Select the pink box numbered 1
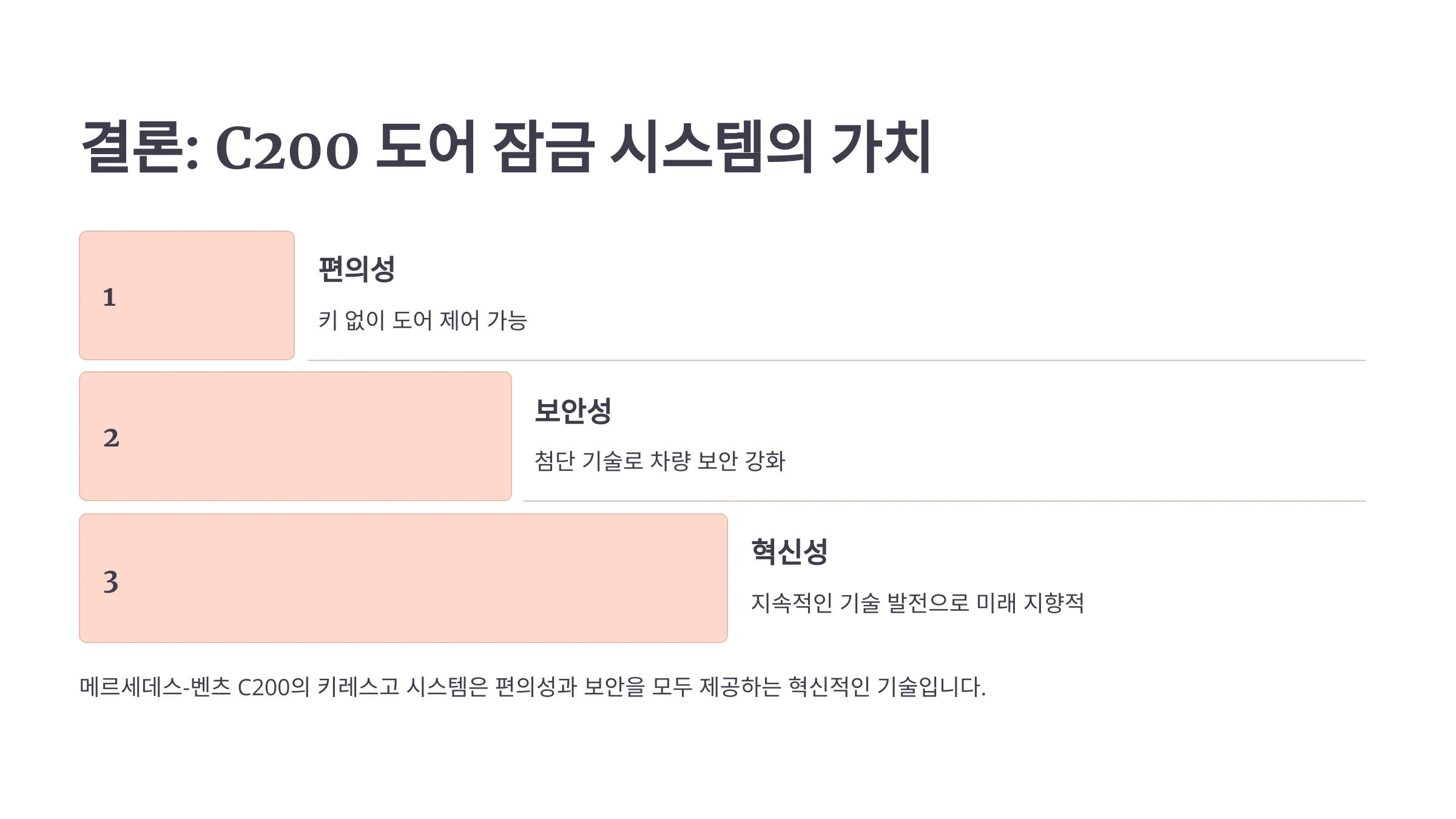1456x819 pixels. pyautogui.click(x=187, y=295)
